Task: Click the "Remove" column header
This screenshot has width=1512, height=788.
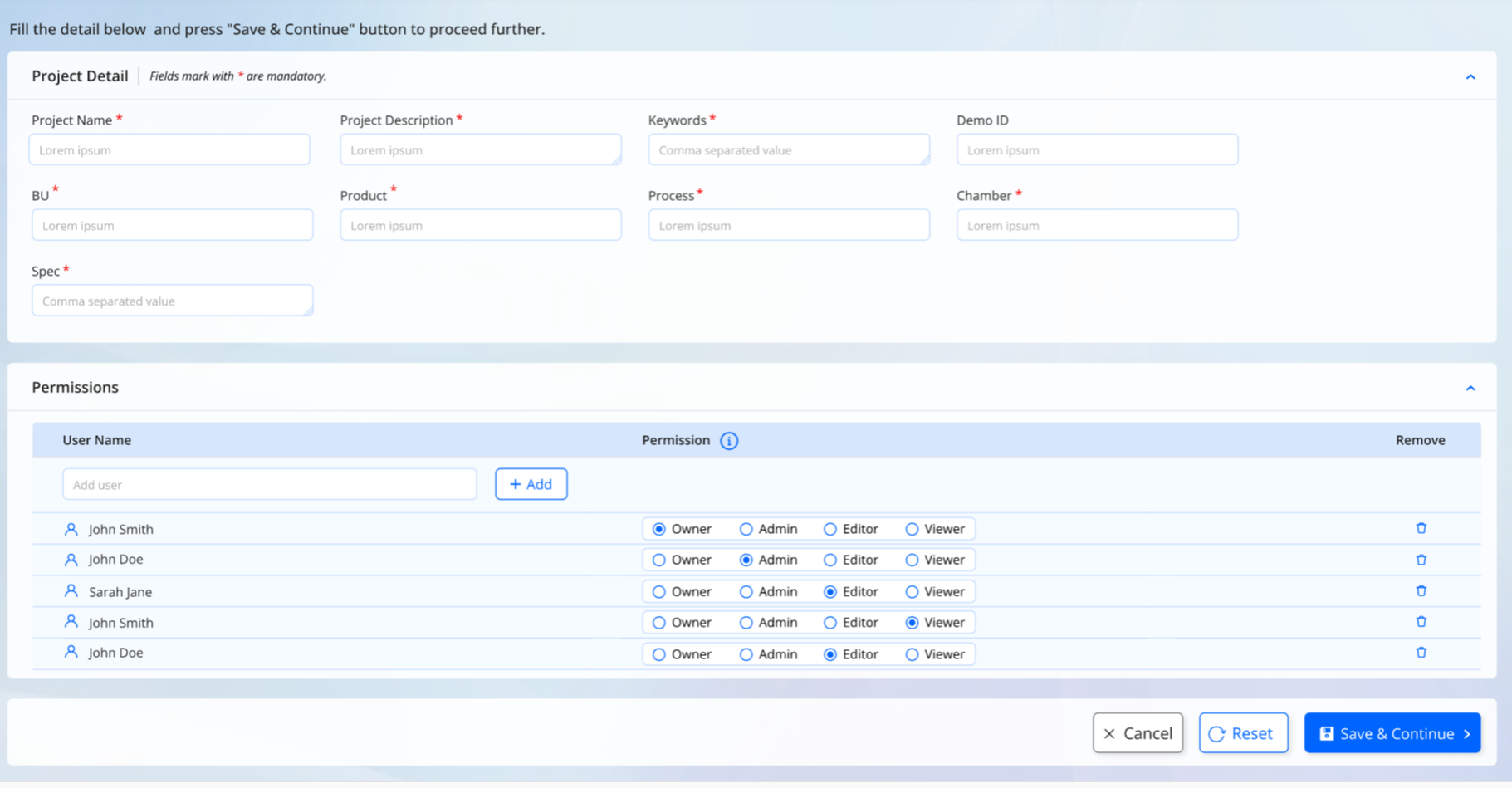Action: pyautogui.click(x=1420, y=440)
